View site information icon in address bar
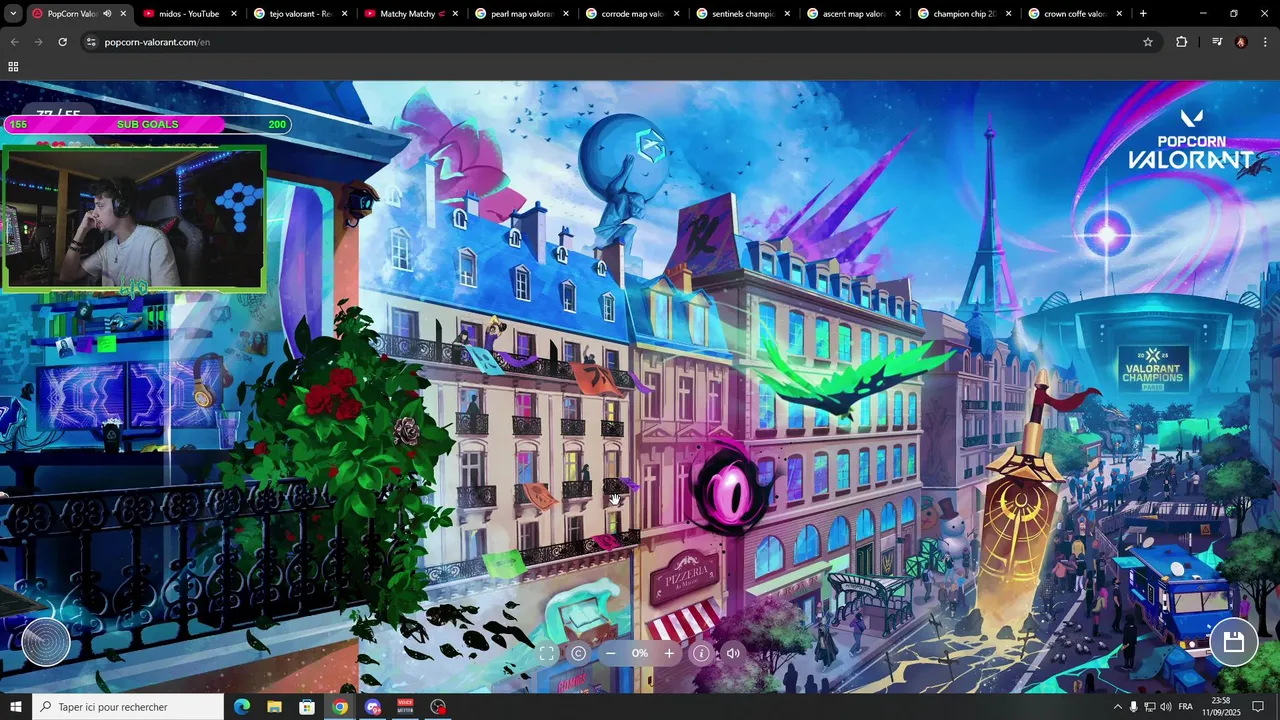The width and height of the screenshot is (1280, 720). (x=91, y=42)
